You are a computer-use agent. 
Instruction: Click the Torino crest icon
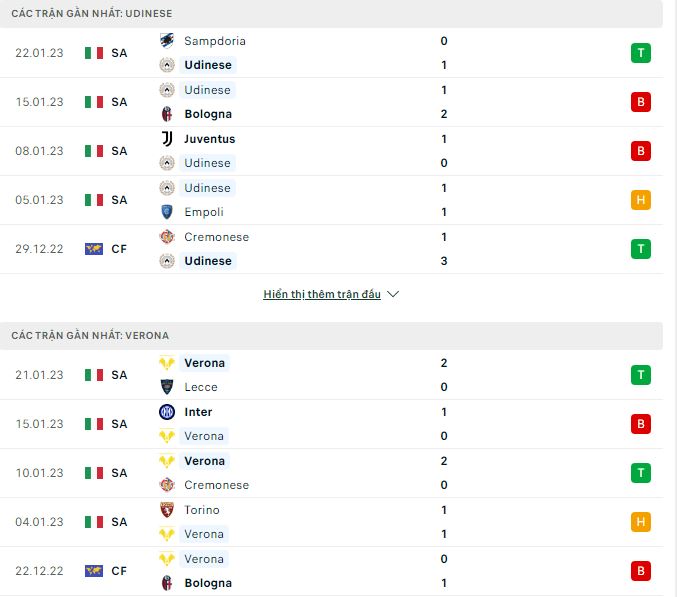pos(167,510)
